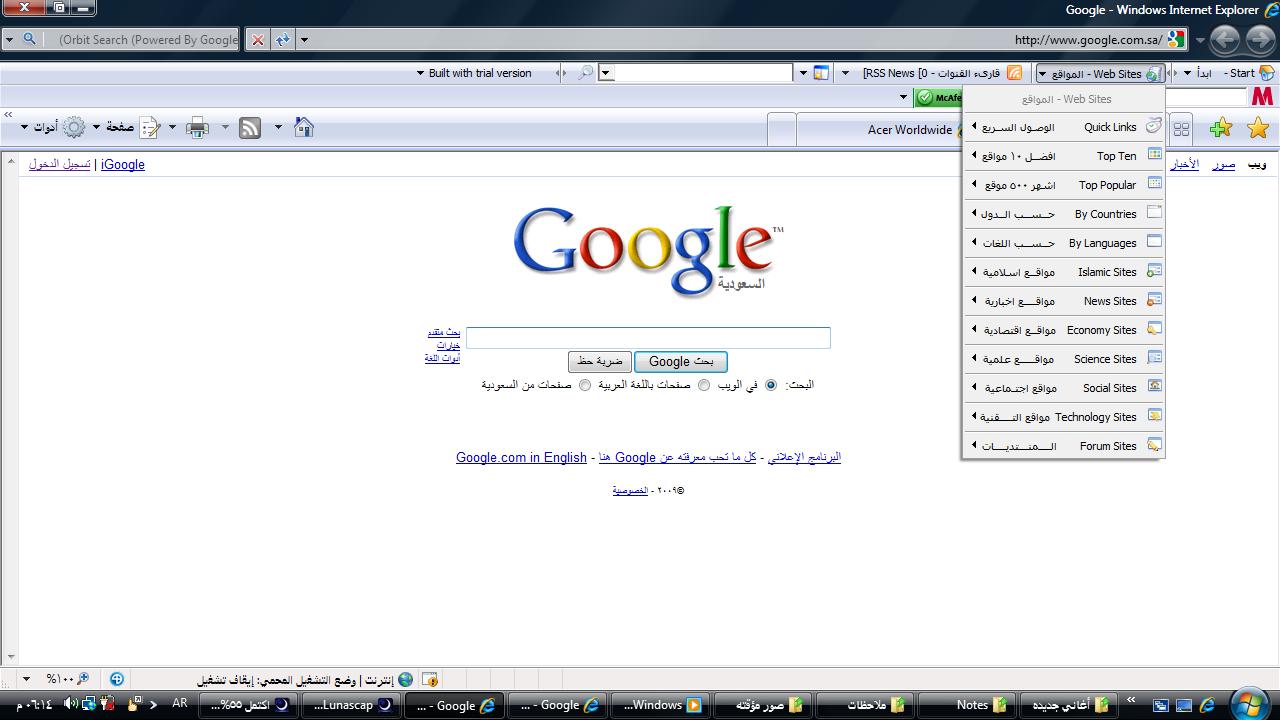Open the Favorites Center star icon
1280x720 pixels.
[x=1258, y=128]
